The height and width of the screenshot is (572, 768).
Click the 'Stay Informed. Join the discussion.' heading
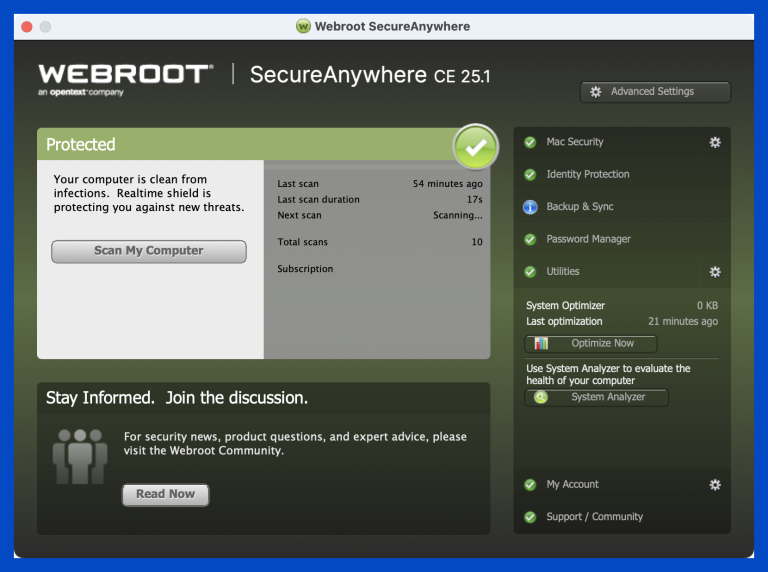177,398
